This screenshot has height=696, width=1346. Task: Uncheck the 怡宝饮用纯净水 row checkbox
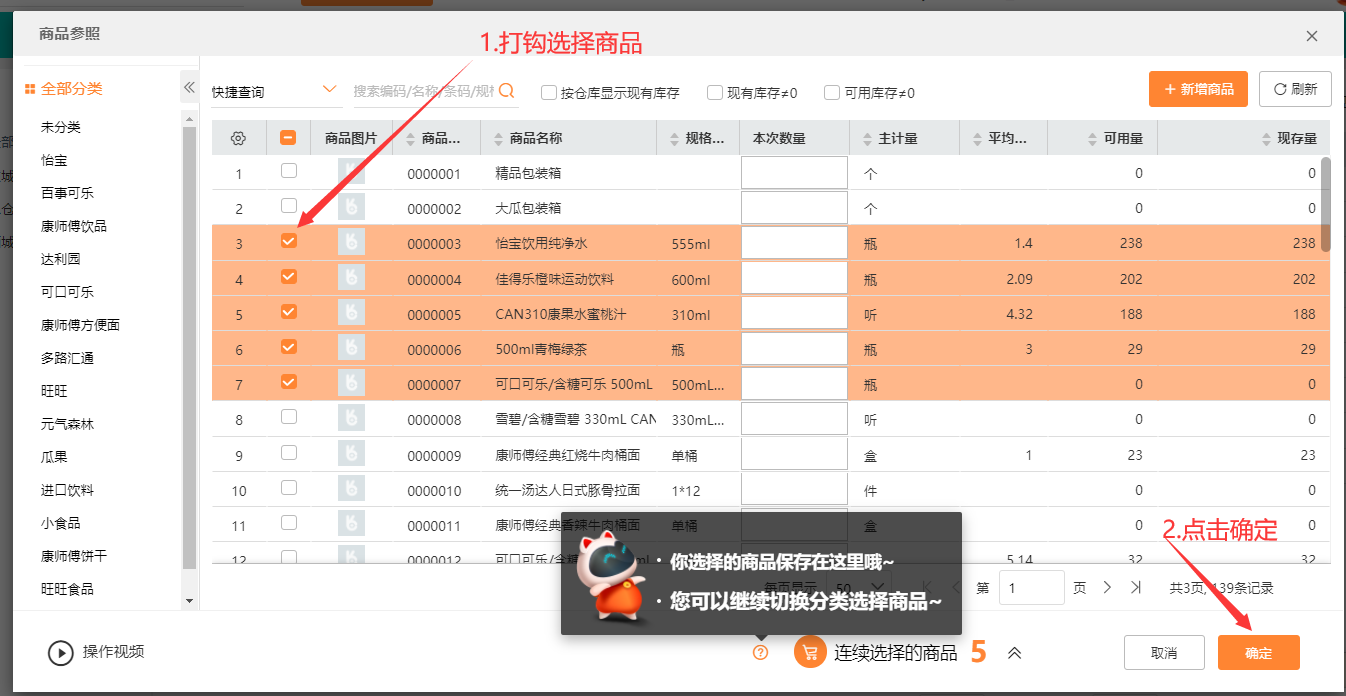[x=289, y=242]
